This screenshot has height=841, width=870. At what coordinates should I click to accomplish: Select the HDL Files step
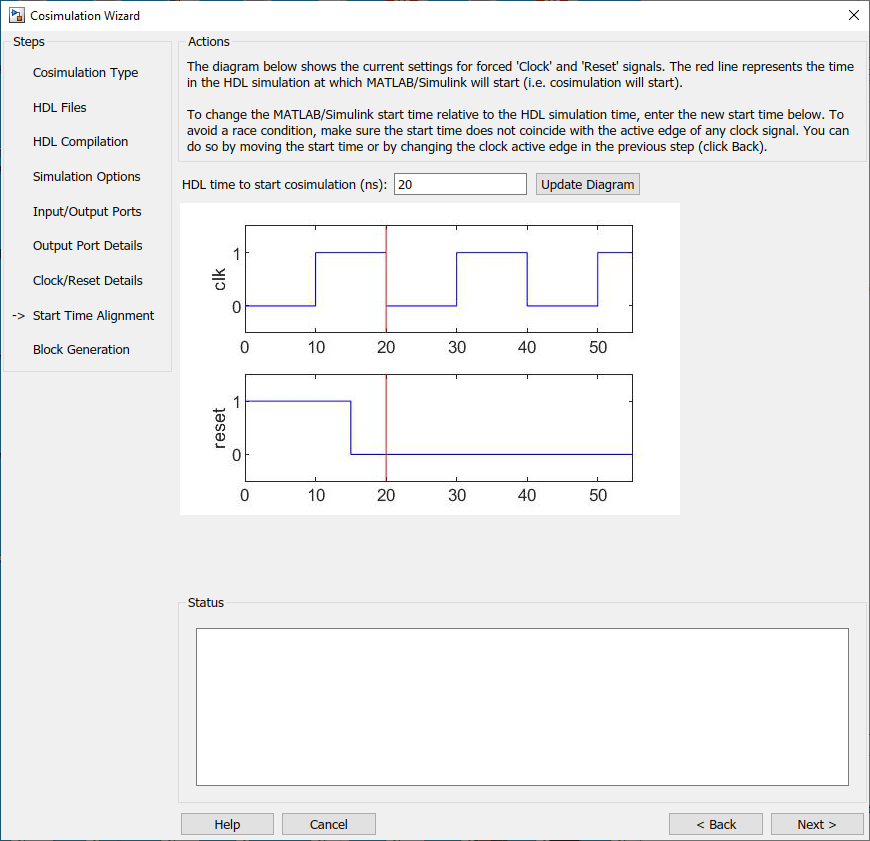[x=61, y=107]
